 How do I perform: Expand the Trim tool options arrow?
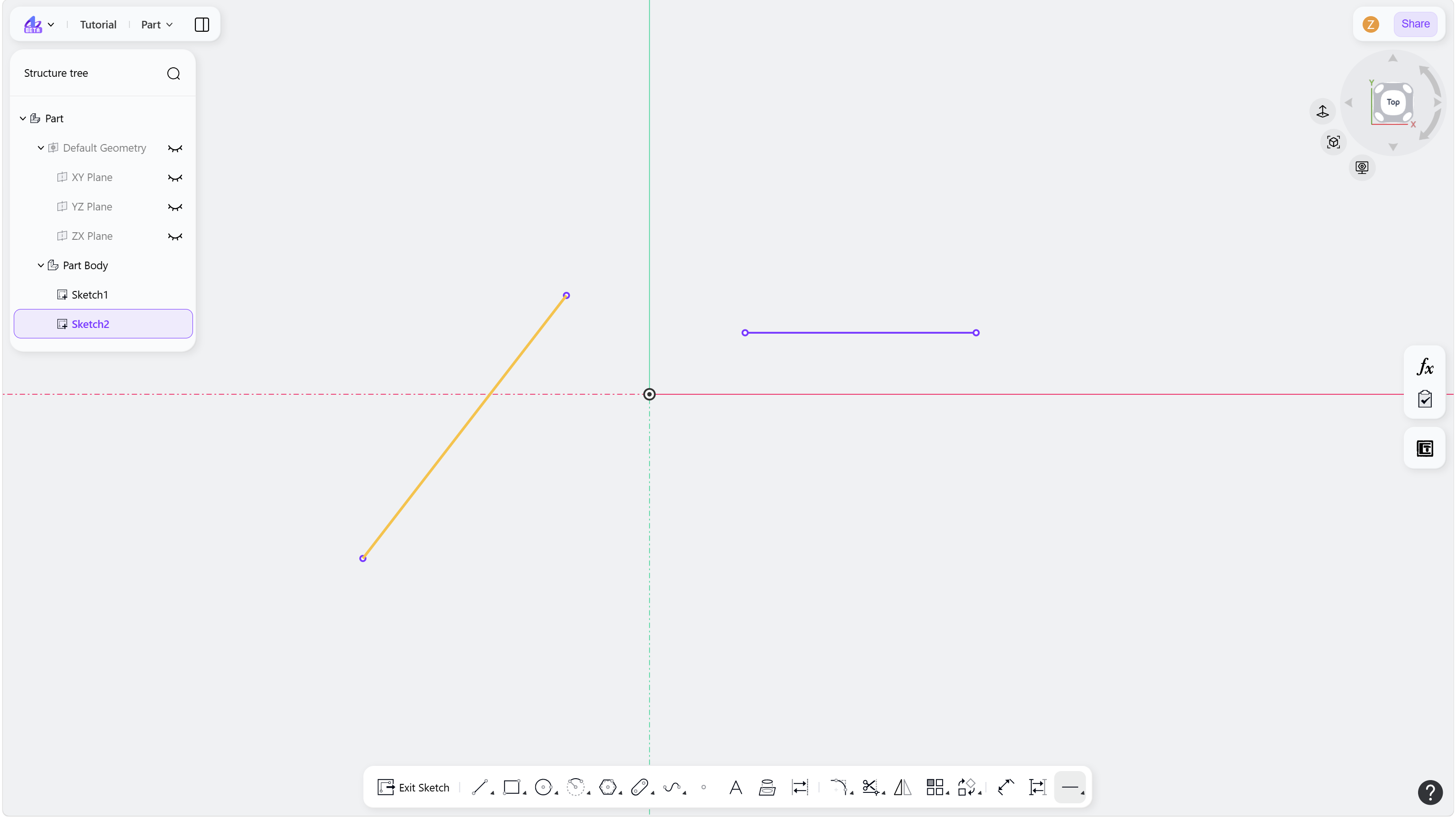pos(883,793)
